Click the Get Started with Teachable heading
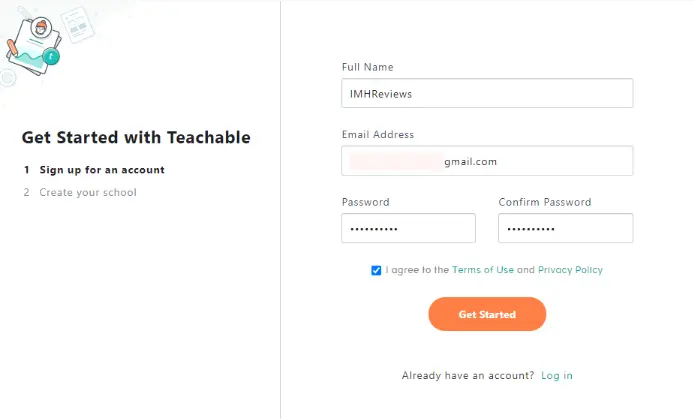The width and height of the screenshot is (694, 419). pos(136,138)
